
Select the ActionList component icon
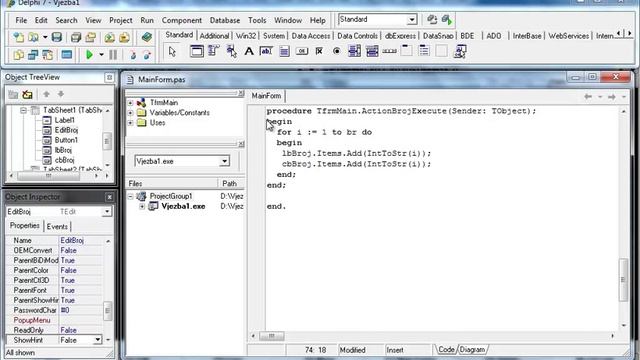(460, 51)
